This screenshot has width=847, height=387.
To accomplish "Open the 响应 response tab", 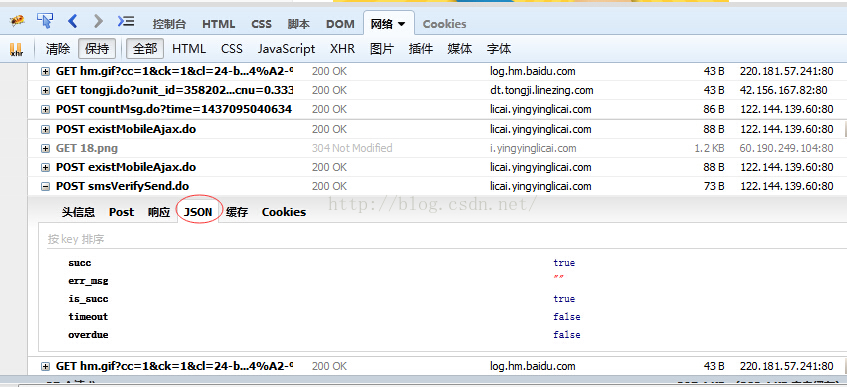I will (x=159, y=212).
